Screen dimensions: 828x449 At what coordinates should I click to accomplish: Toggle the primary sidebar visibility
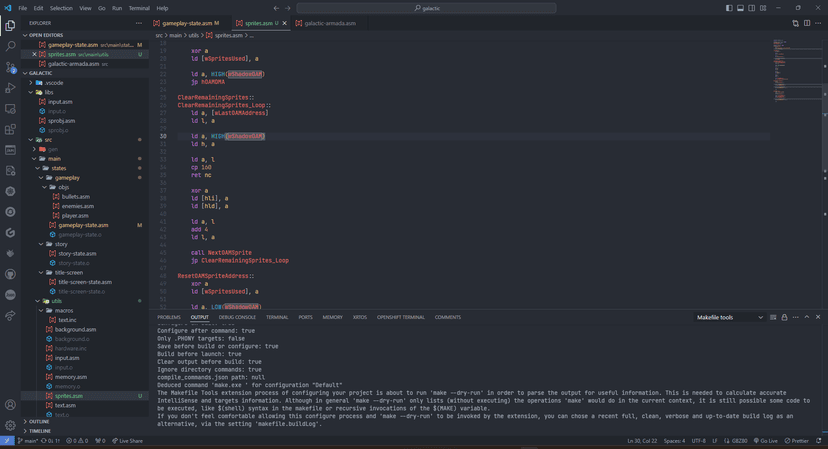[x=729, y=8]
